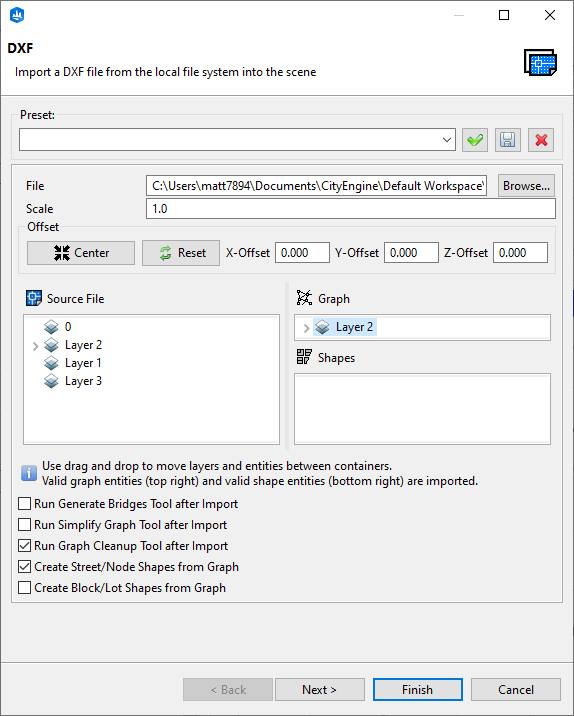
Task: Click layer icon of Layer 1 in Source File
Action: point(51,363)
